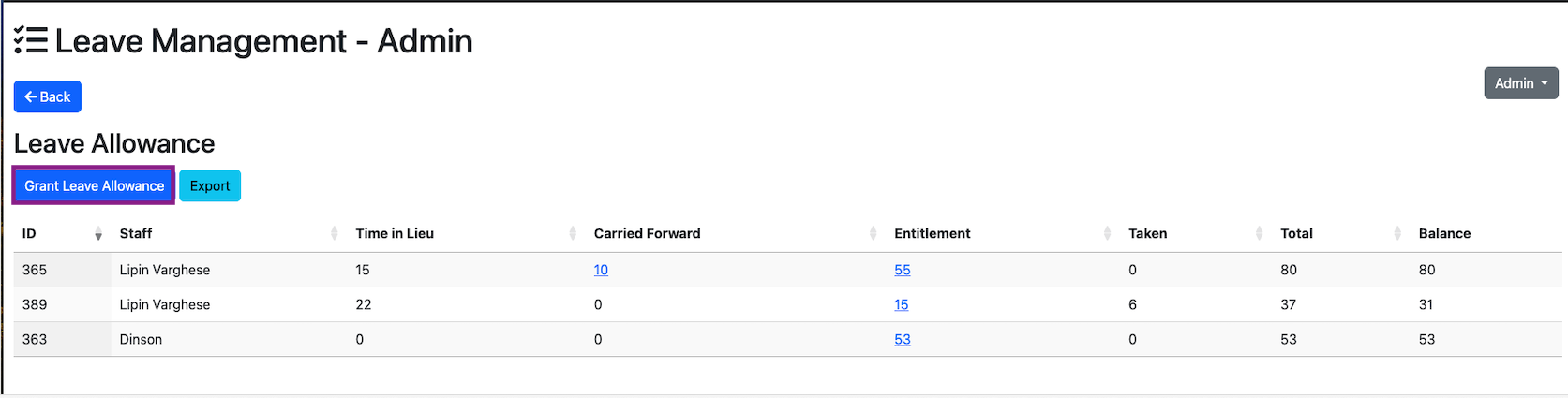Viewport: 1568px width, 398px height.
Task: Click the Grant Leave Allowance button
Action: (94, 185)
